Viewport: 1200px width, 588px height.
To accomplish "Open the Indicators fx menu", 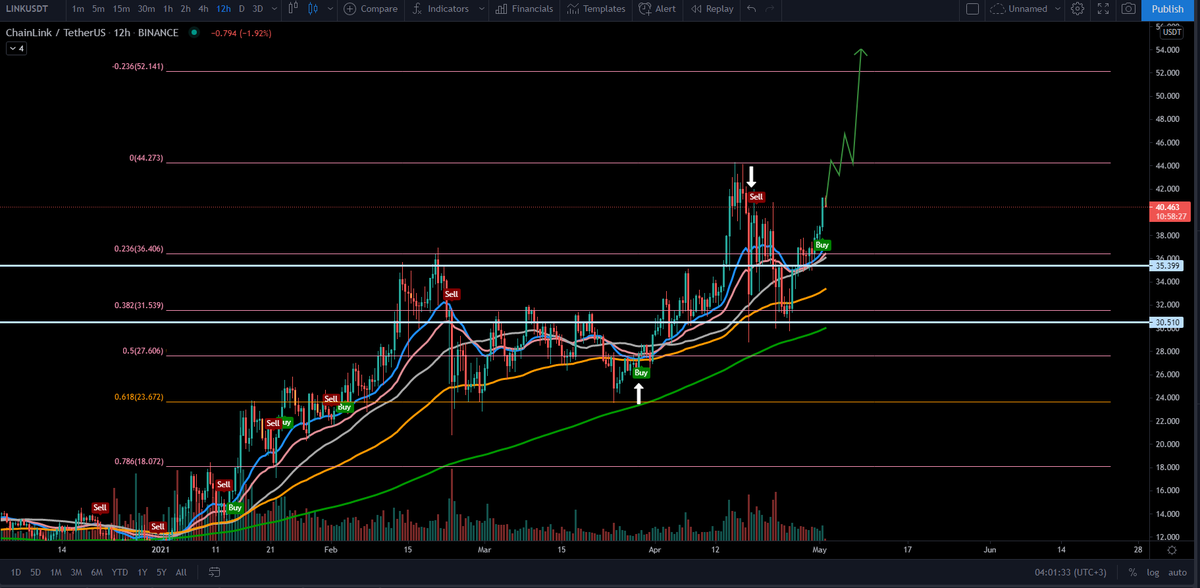I will (442, 9).
